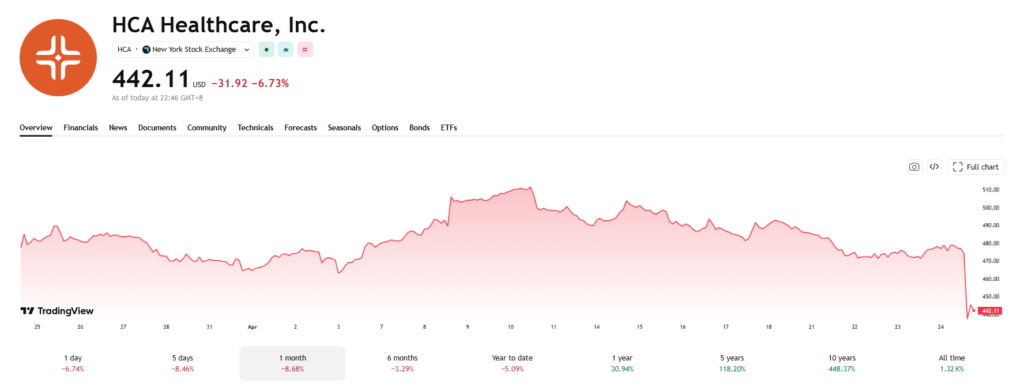Image resolution: width=1024 pixels, height=387 pixels.
Task: Switch to the Technicals tab
Action: (x=255, y=128)
